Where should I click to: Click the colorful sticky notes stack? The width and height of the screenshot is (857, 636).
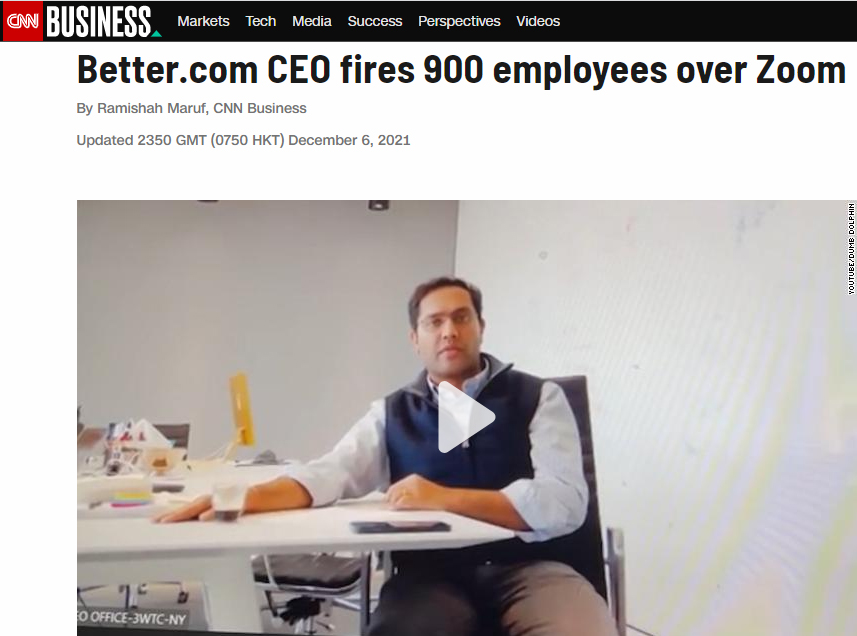coord(131,499)
